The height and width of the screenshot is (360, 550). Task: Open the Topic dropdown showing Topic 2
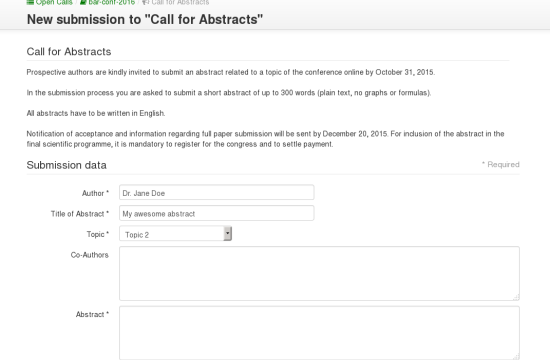(175, 234)
